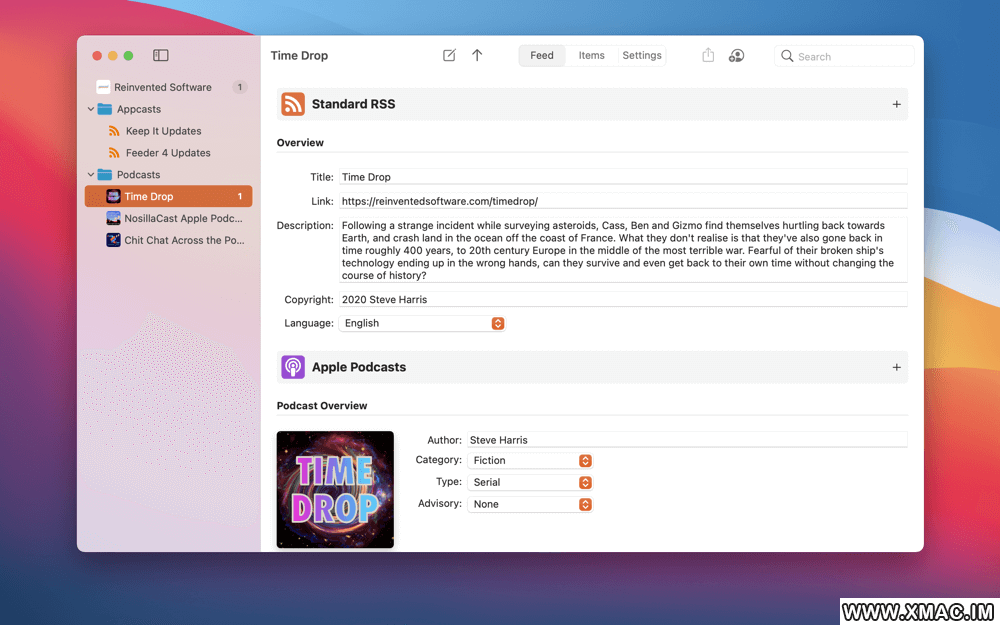This screenshot has height=625, width=1000.
Task: Select the Reinvented Software feed
Action: 162,87
